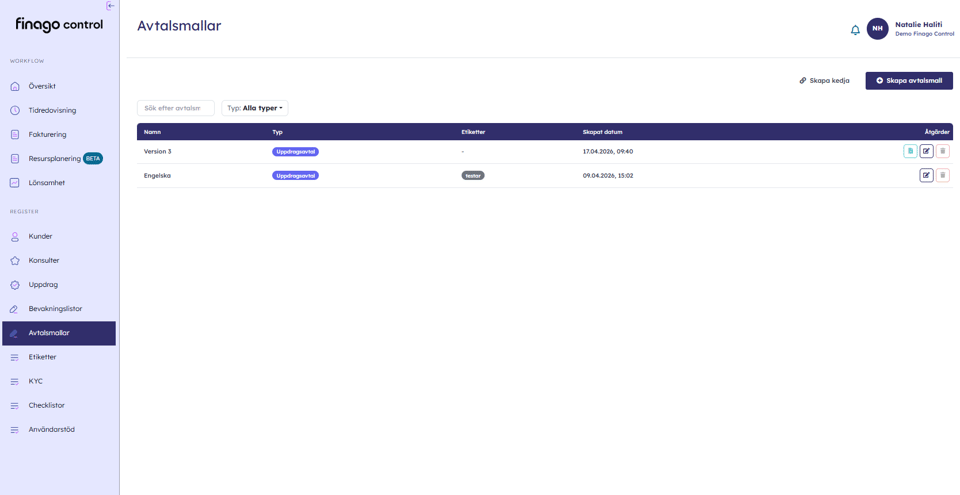Click the Skapa kedja link
The width and height of the screenshot is (960, 495).
[x=824, y=80]
